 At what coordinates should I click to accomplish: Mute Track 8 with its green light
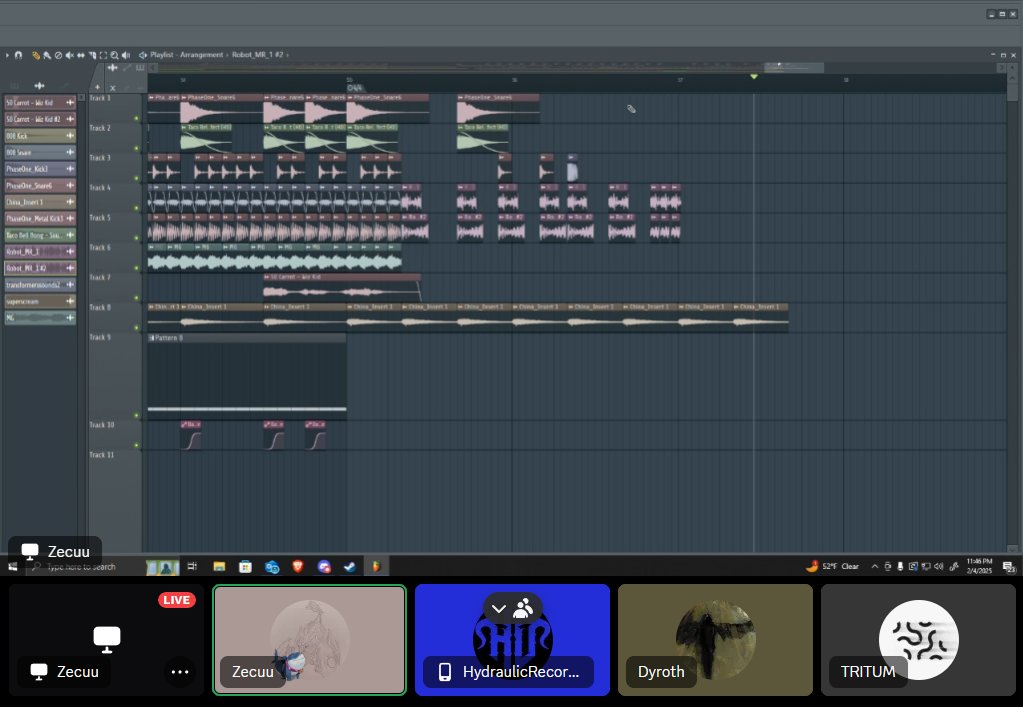tap(136, 328)
